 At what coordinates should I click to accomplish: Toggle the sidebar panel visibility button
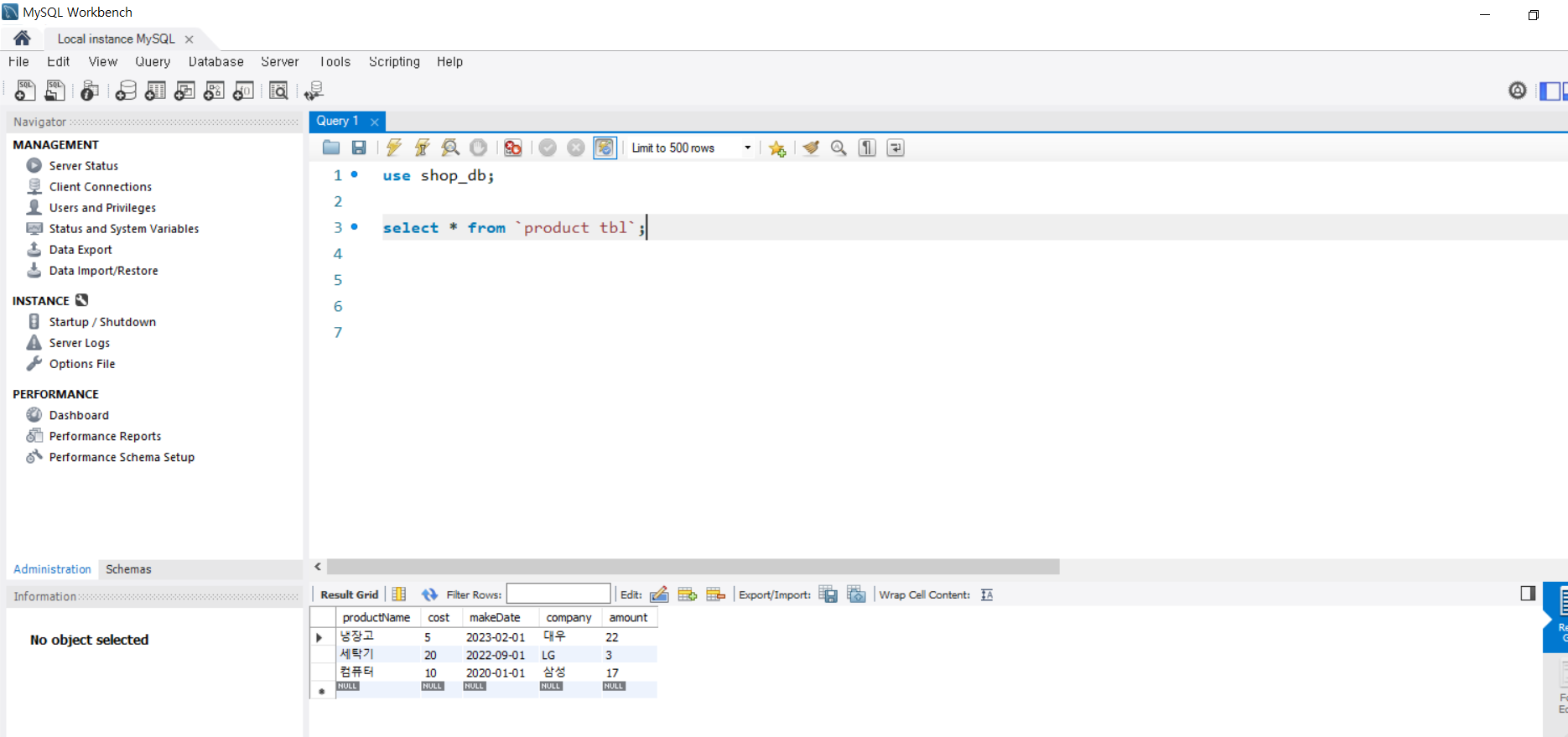[x=1550, y=91]
